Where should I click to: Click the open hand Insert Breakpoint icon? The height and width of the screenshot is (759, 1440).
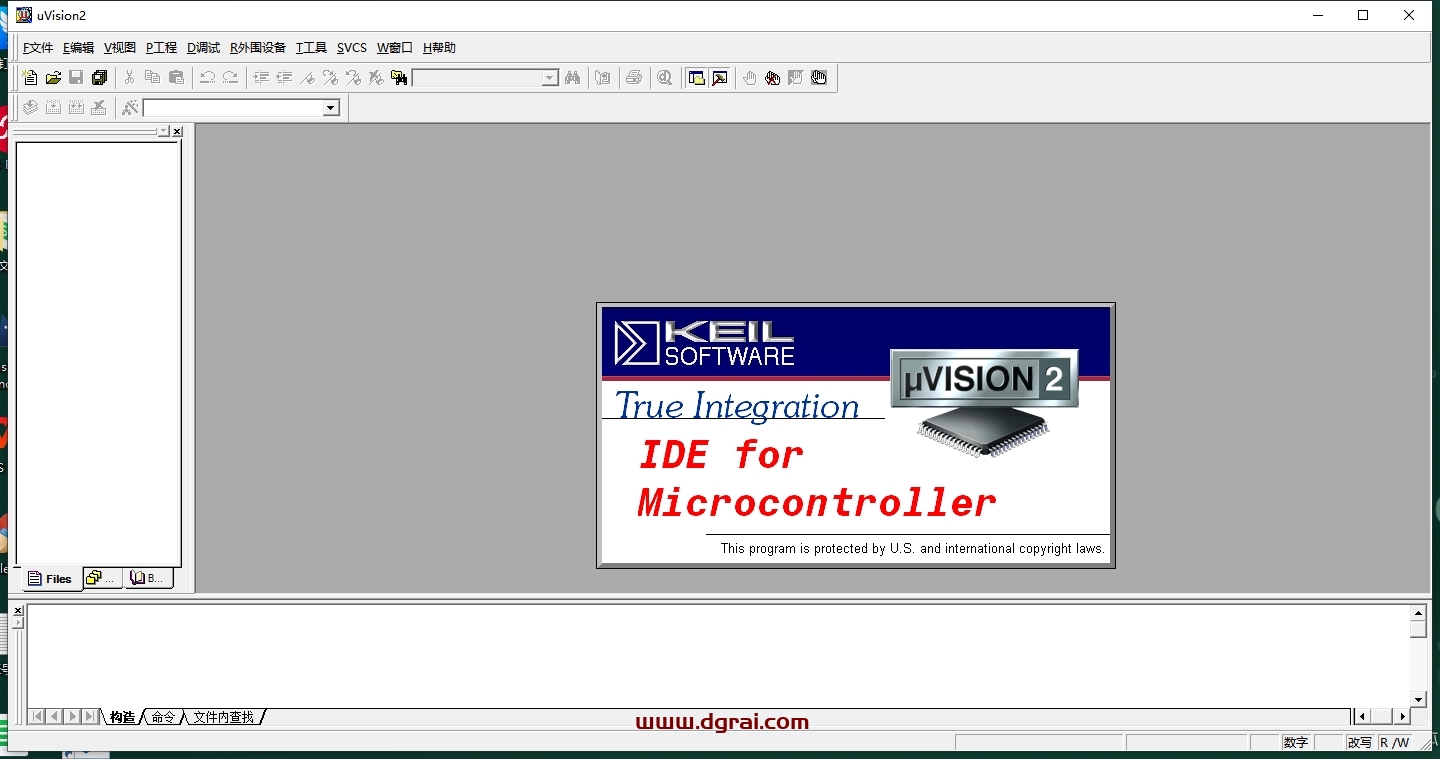(750, 78)
